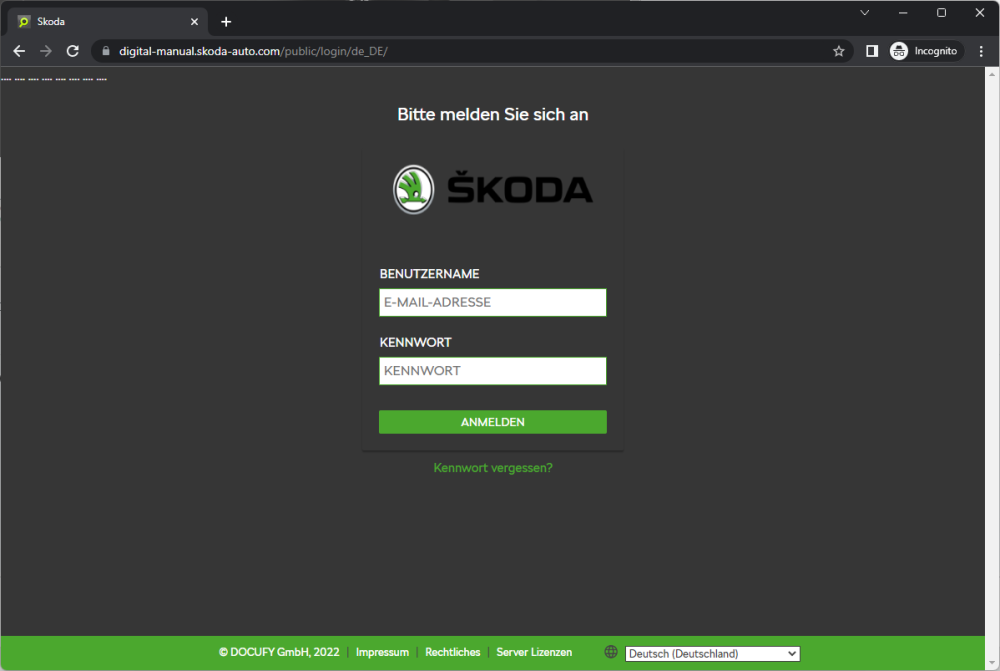Reload the Skoda login page
This screenshot has width=1000, height=671.
pyautogui.click(x=73, y=51)
